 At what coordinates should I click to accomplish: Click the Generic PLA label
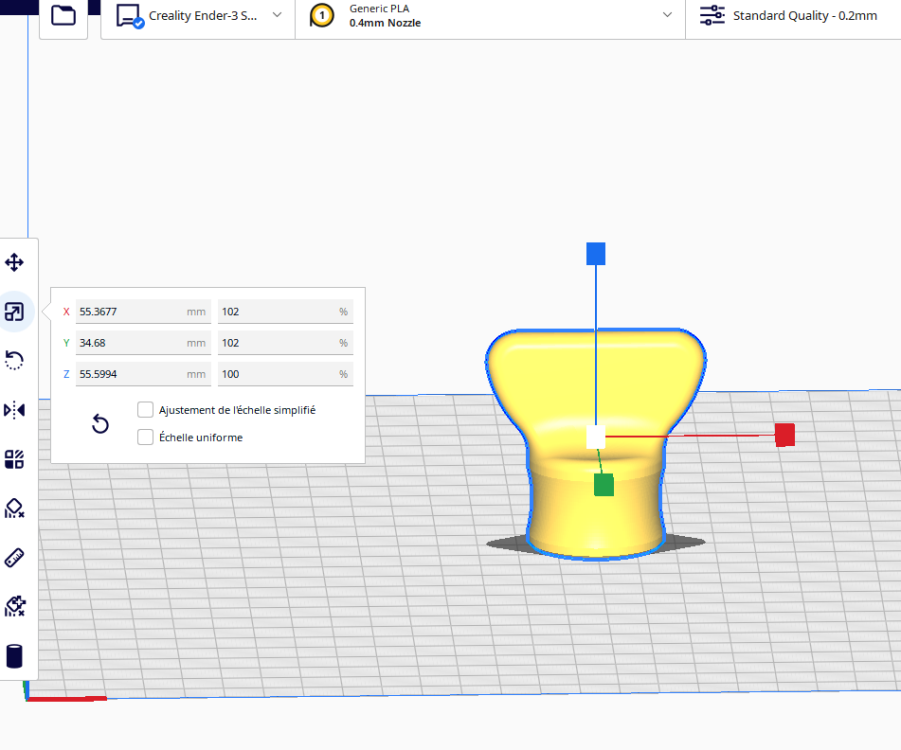[379, 9]
